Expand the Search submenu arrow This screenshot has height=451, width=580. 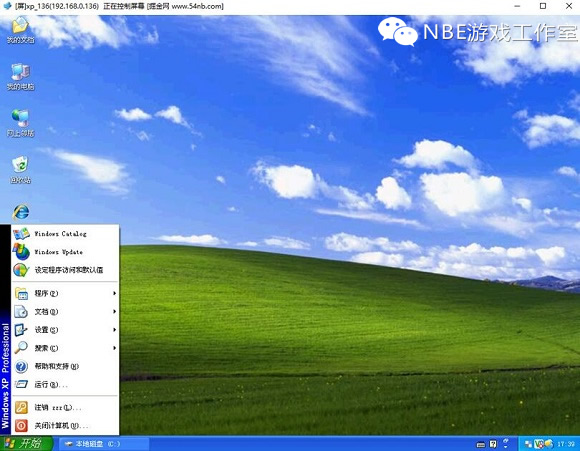(114, 348)
